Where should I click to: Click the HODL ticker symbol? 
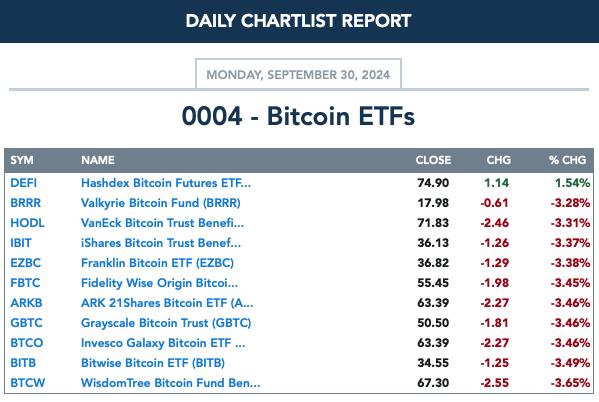click(28, 223)
